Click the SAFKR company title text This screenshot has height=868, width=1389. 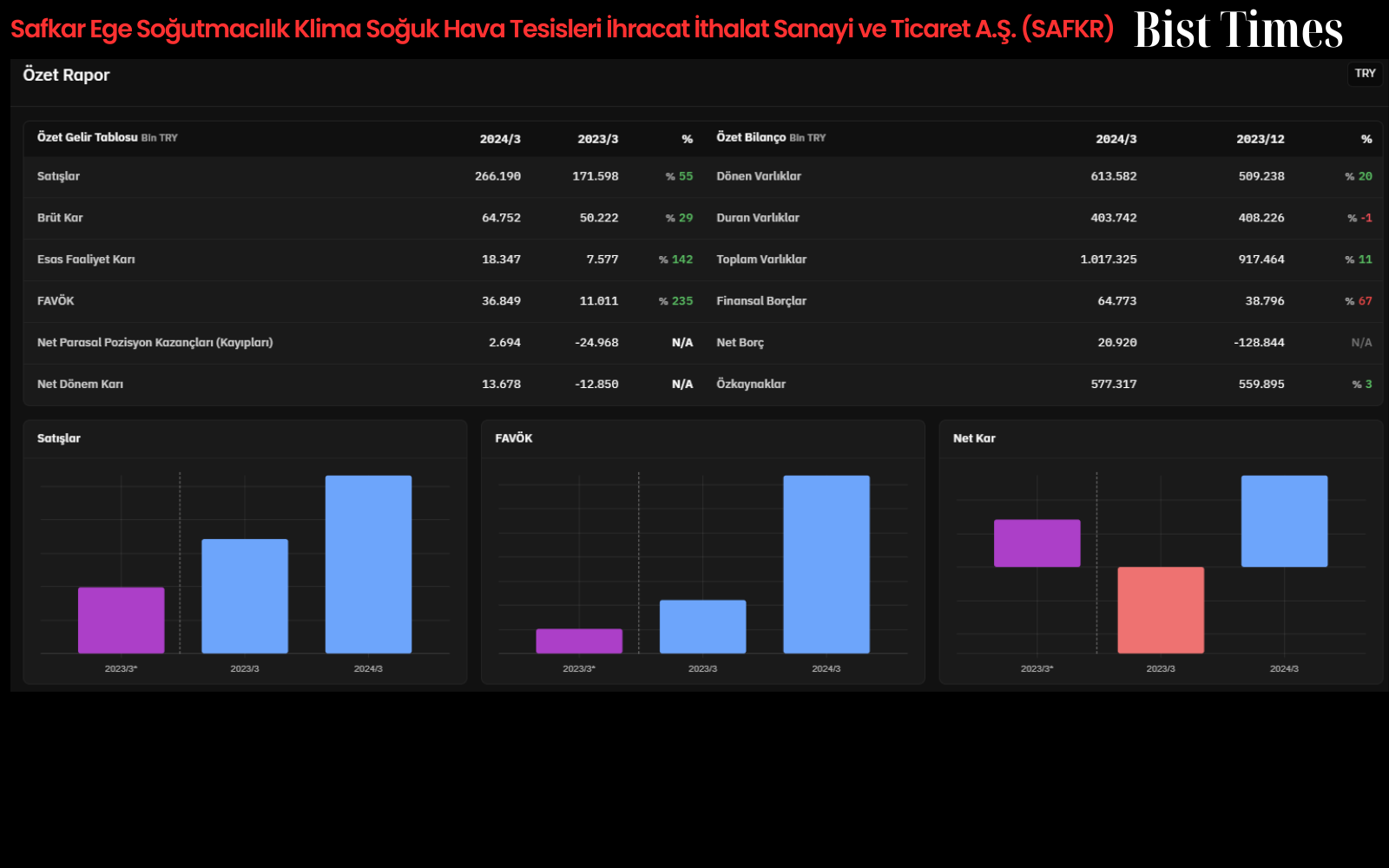click(563, 29)
